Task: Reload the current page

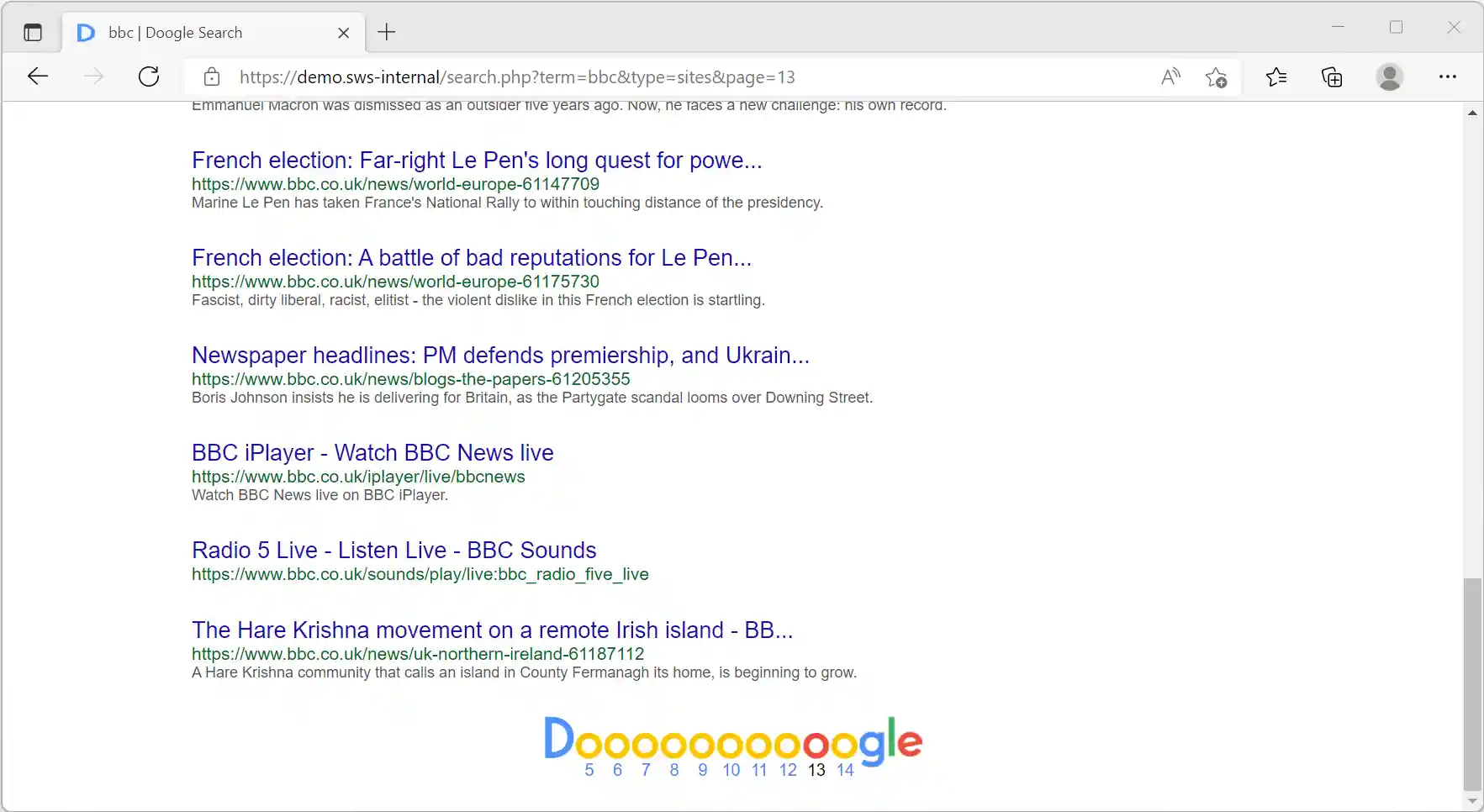Action: [149, 76]
